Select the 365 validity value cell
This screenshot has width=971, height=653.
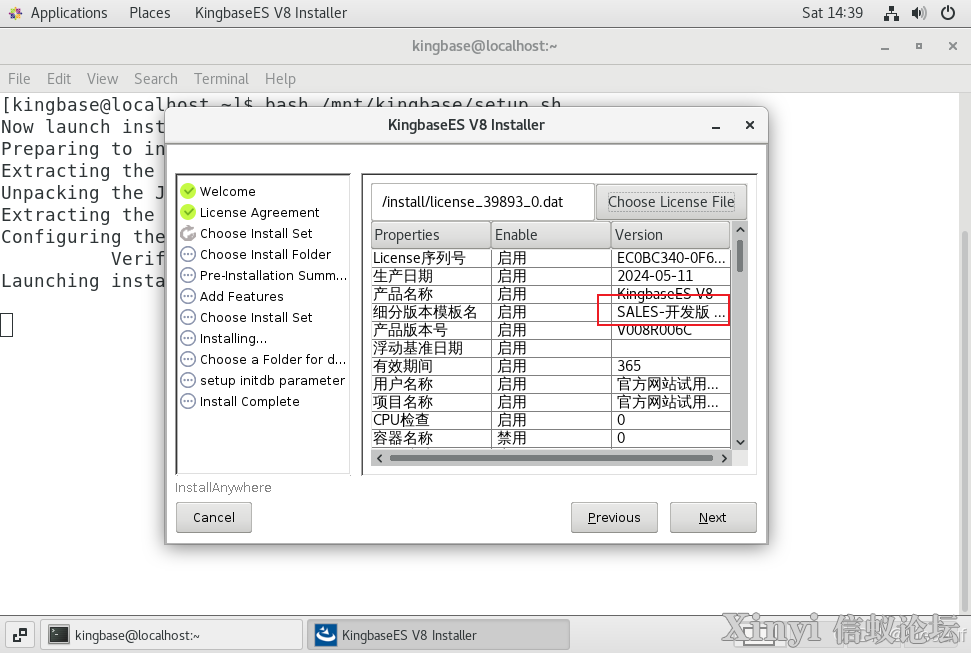(671, 366)
